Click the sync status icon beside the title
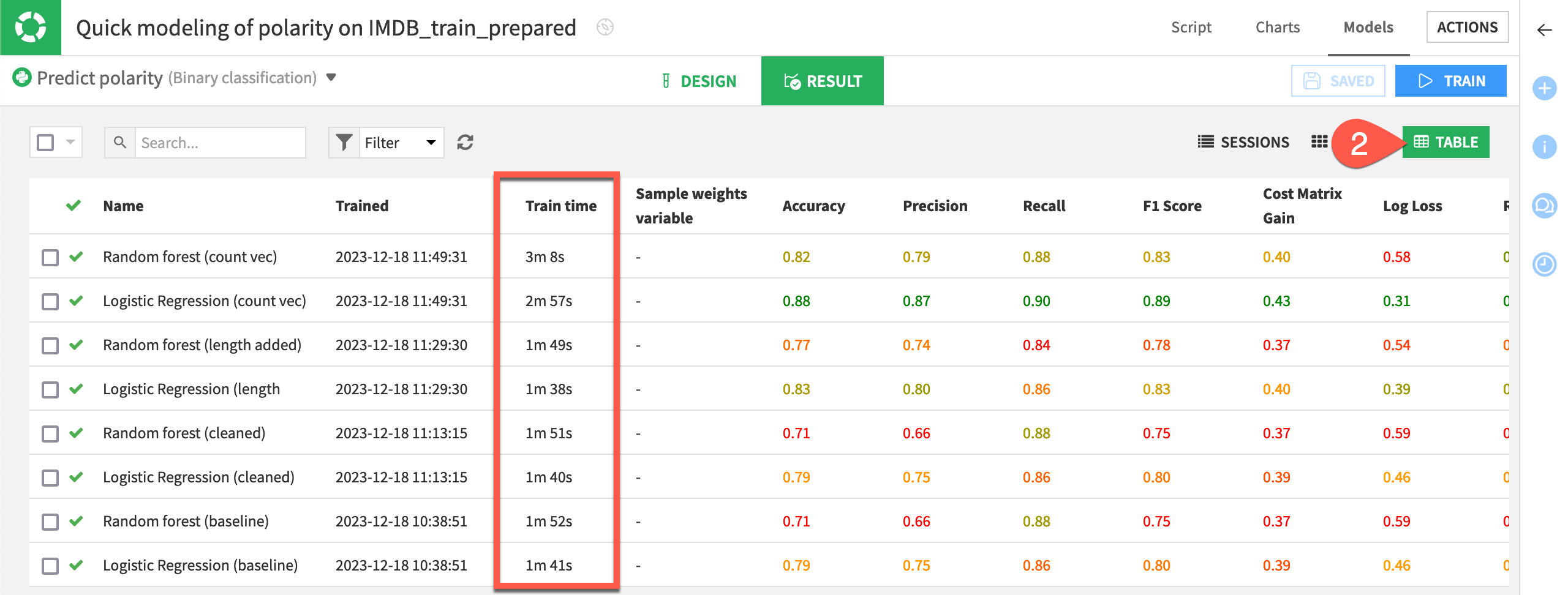Viewport: 1568px width, 595px height. pyautogui.click(x=605, y=28)
